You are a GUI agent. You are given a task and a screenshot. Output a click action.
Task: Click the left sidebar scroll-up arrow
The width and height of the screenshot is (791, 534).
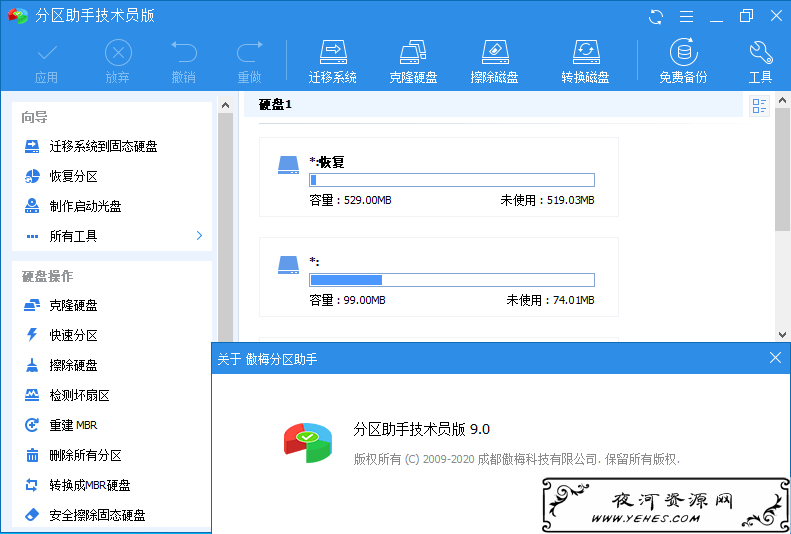coord(225,105)
